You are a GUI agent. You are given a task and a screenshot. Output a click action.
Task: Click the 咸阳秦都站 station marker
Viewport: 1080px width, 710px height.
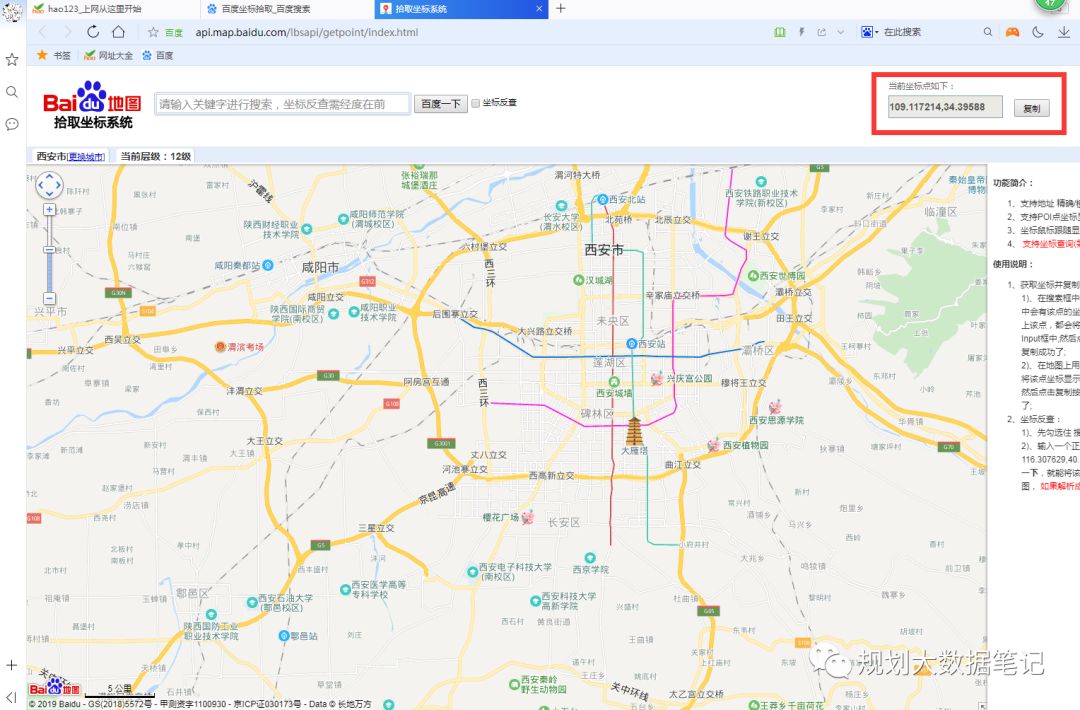click(x=268, y=265)
